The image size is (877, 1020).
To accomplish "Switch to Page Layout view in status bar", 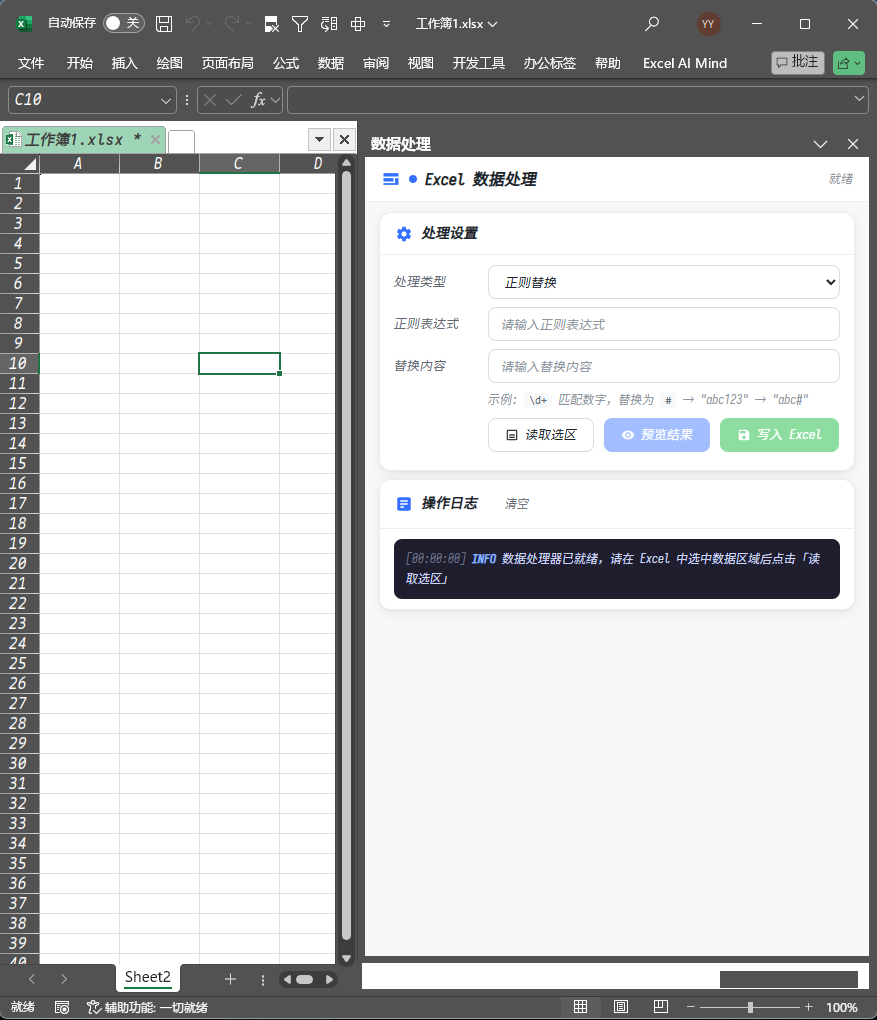I will tap(621, 1007).
